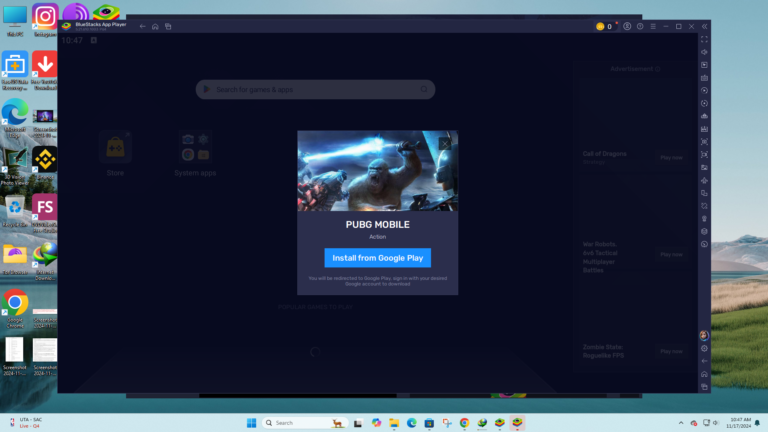Click the taskbar clock showing 10:47 AM
Viewport: 768px width, 432px height.
click(740, 423)
